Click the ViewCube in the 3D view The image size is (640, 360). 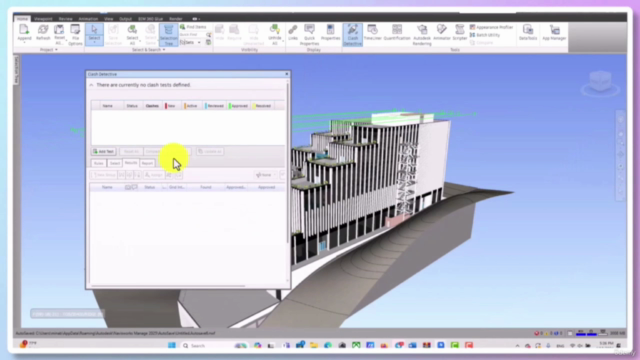[600, 81]
